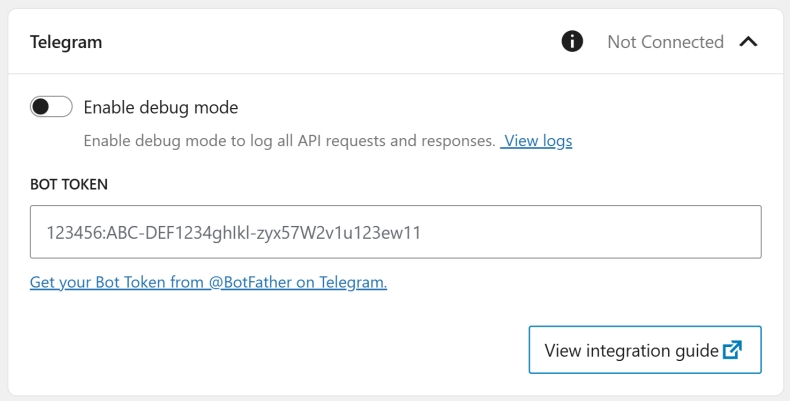Click the "View integration guide" button text
790x401 pixels.
pyautogui.click(x=631, y=350)
